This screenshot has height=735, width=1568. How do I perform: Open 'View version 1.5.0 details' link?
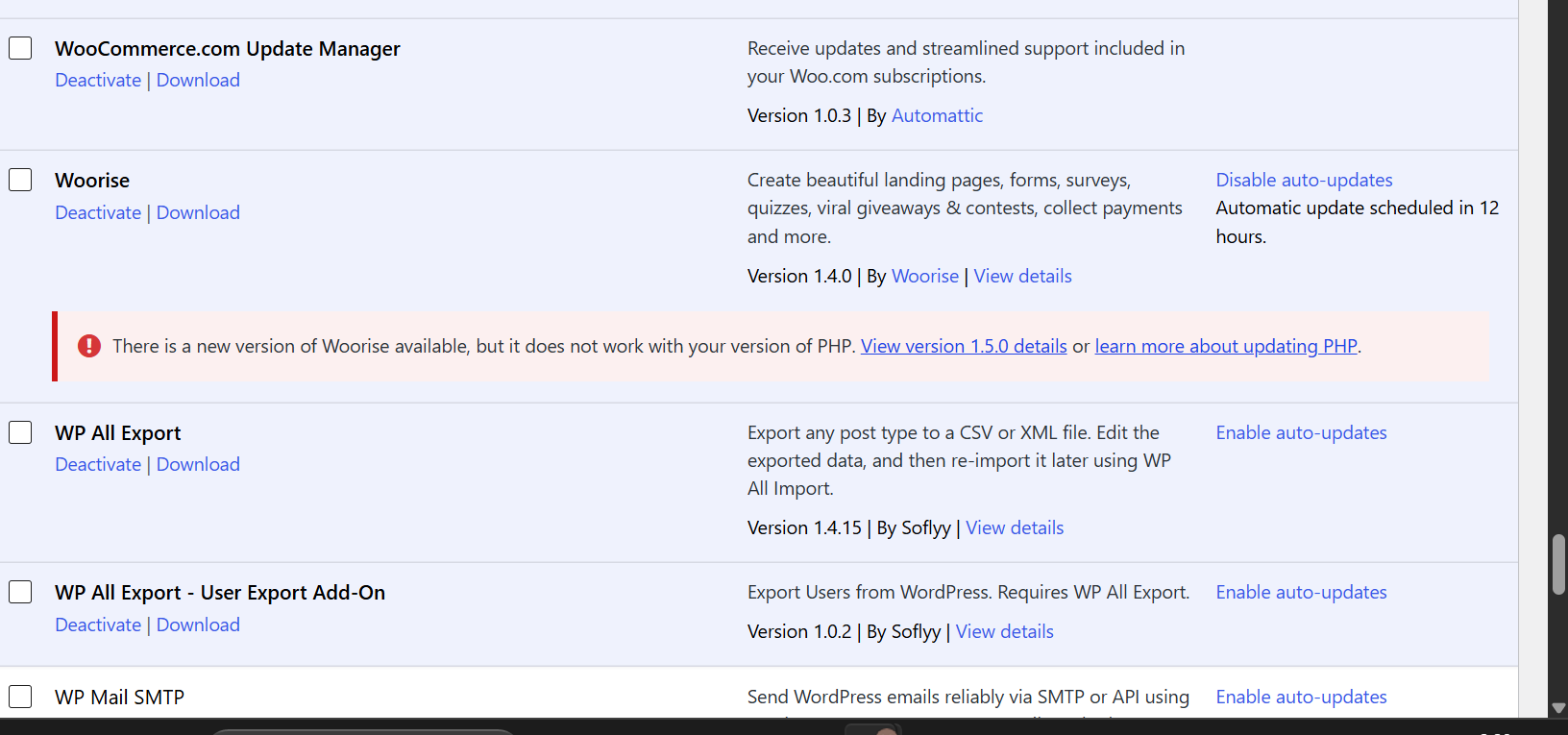[964, 346]
